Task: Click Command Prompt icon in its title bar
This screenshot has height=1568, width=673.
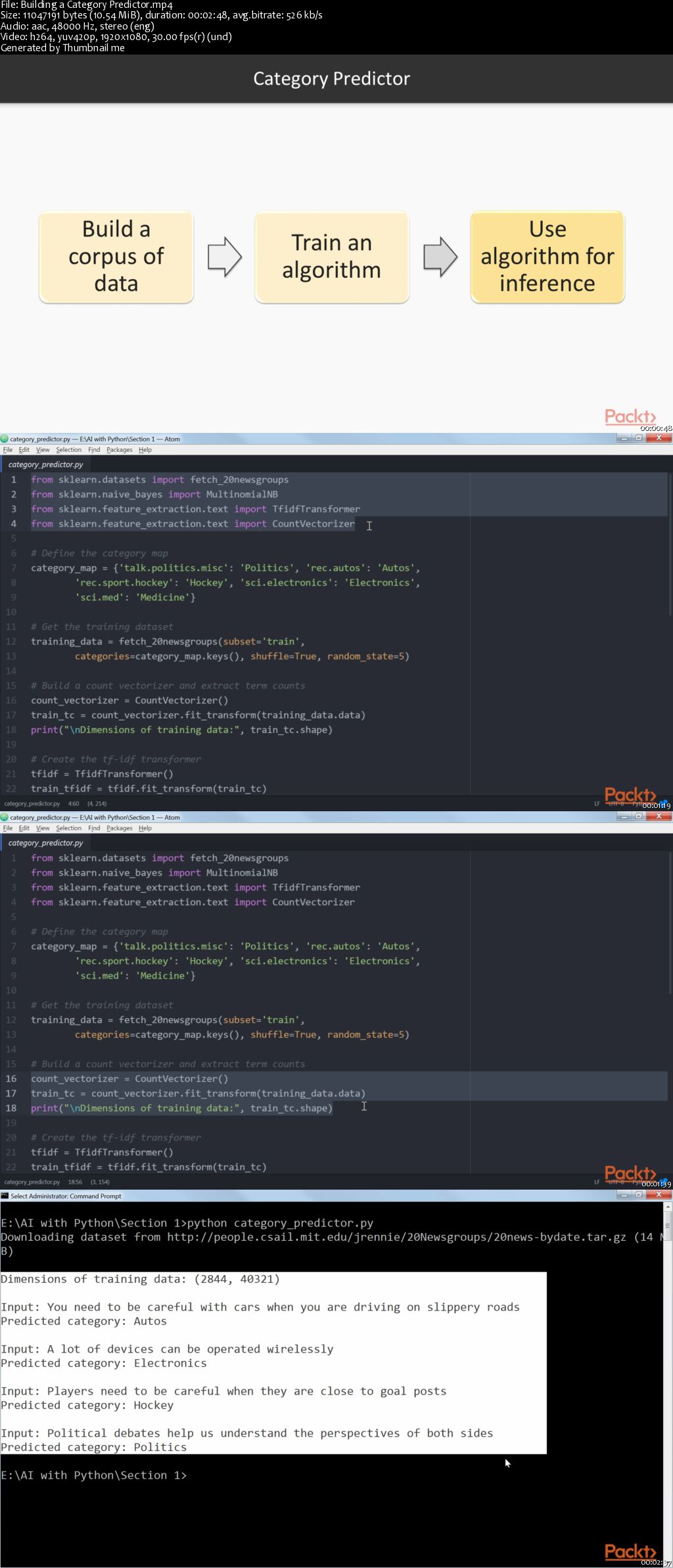Action: tap(5, 1196)
